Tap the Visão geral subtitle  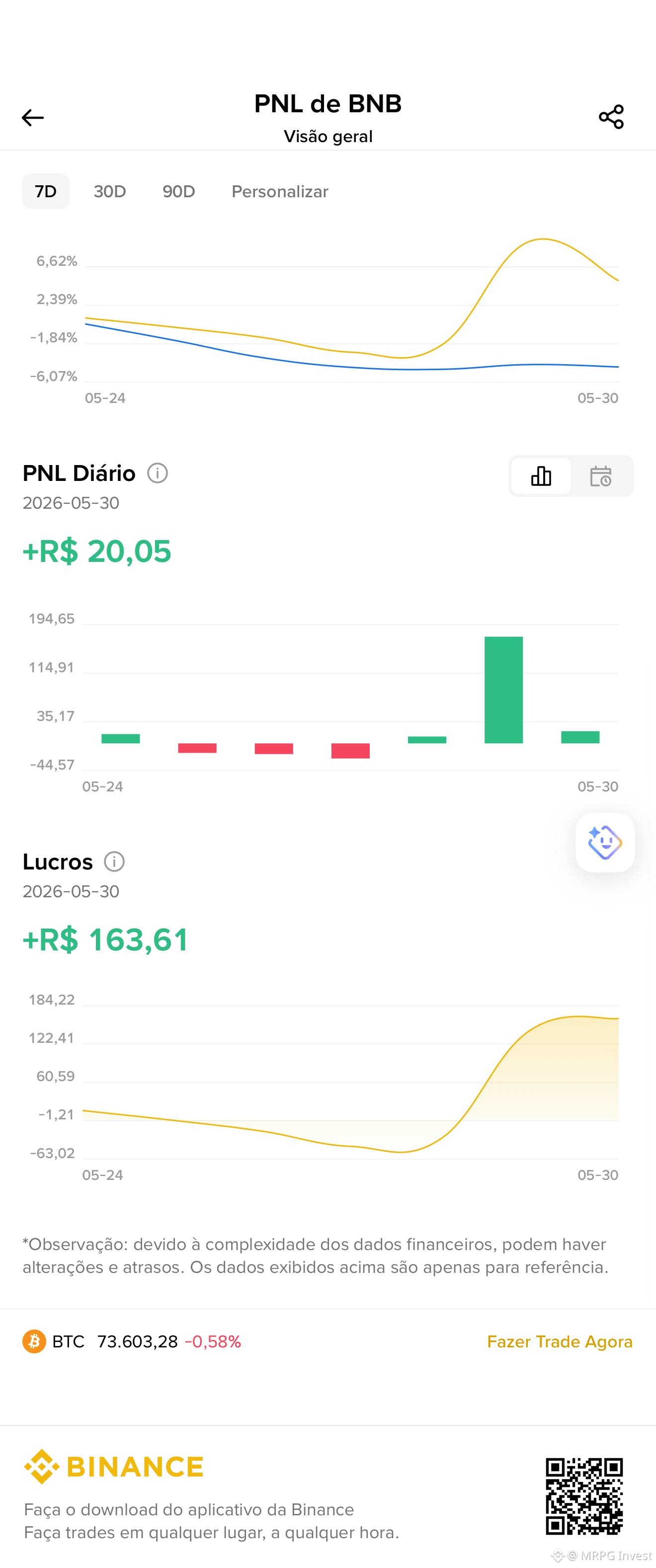tap(328, 136)
